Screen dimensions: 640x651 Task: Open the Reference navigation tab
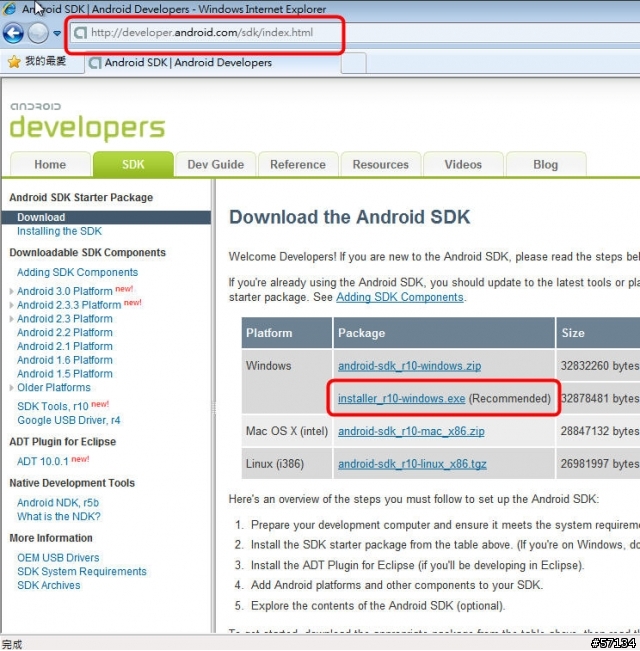(x=298, y=164)
